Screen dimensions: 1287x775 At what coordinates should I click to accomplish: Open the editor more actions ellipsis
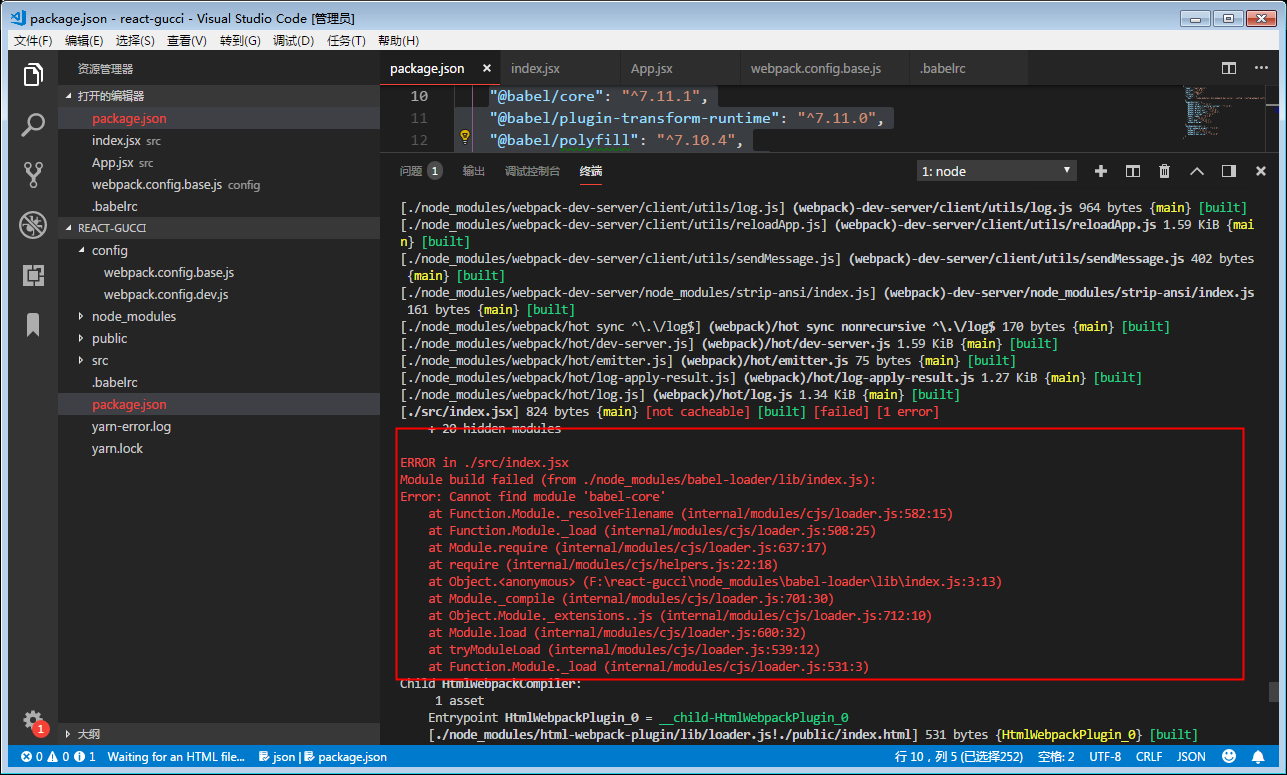[1261, 68]
